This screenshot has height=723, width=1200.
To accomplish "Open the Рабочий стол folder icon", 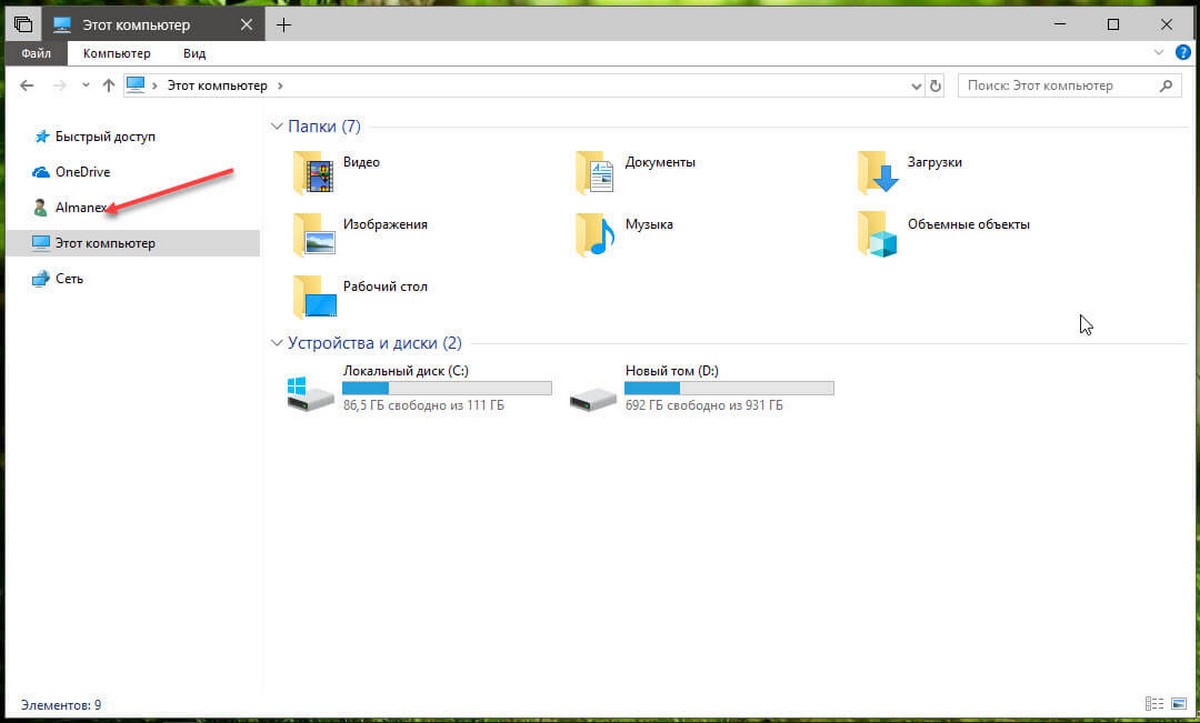I will (313, 296).
